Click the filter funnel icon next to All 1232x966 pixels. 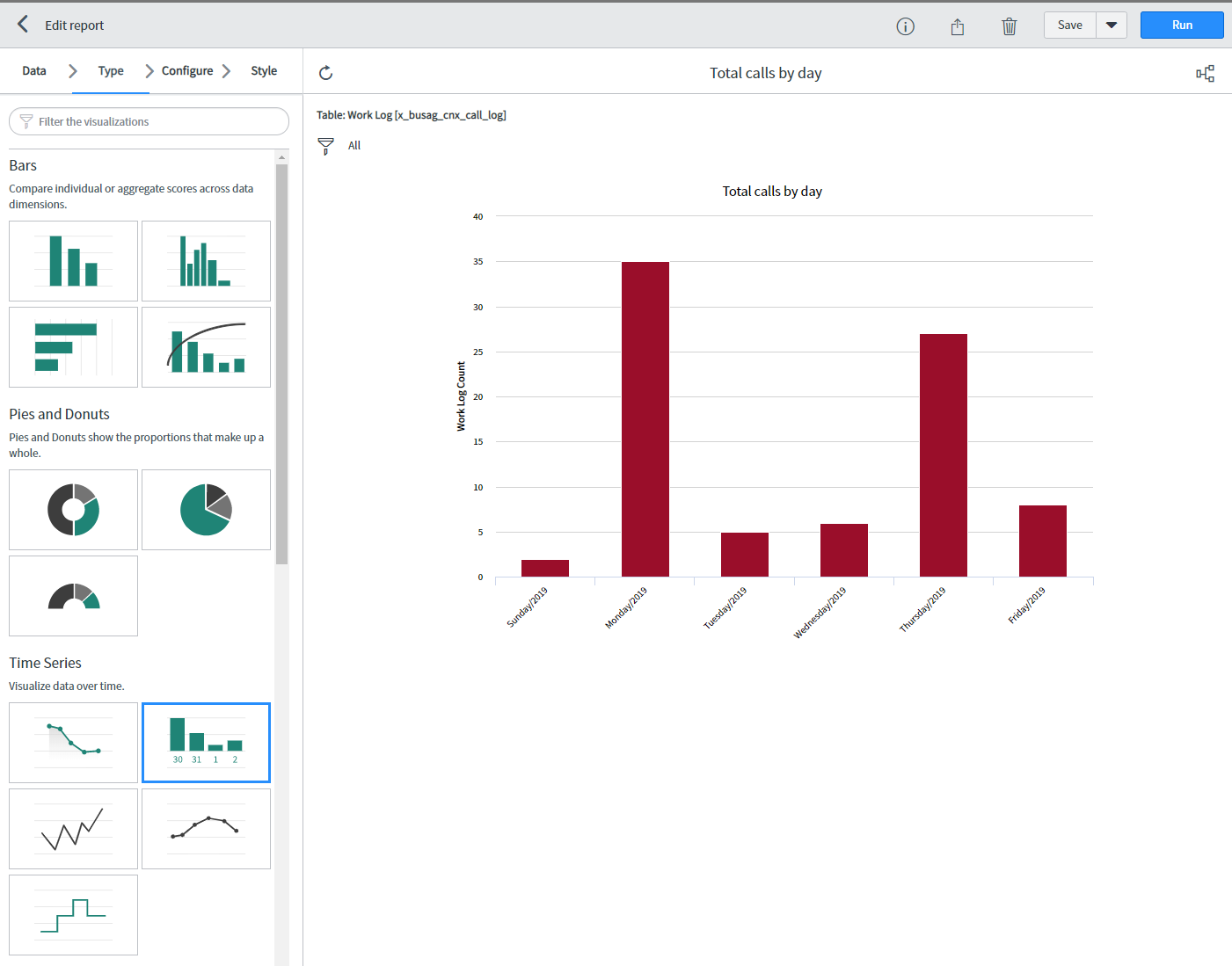325,146
